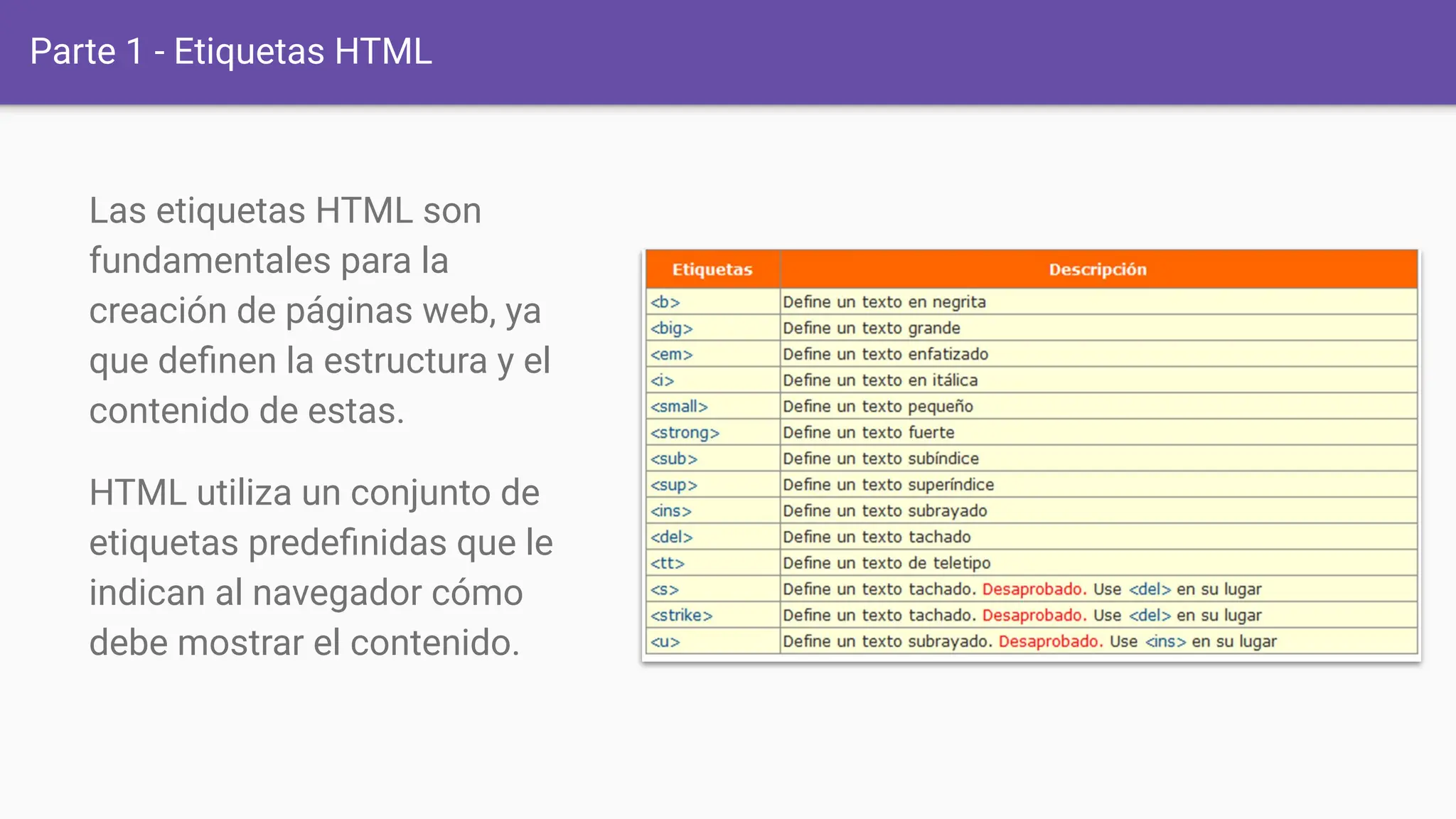
Task: Click the slide title 'Parte 1 - Etiquetas HTML'
Action: click(x=231, y=52)
